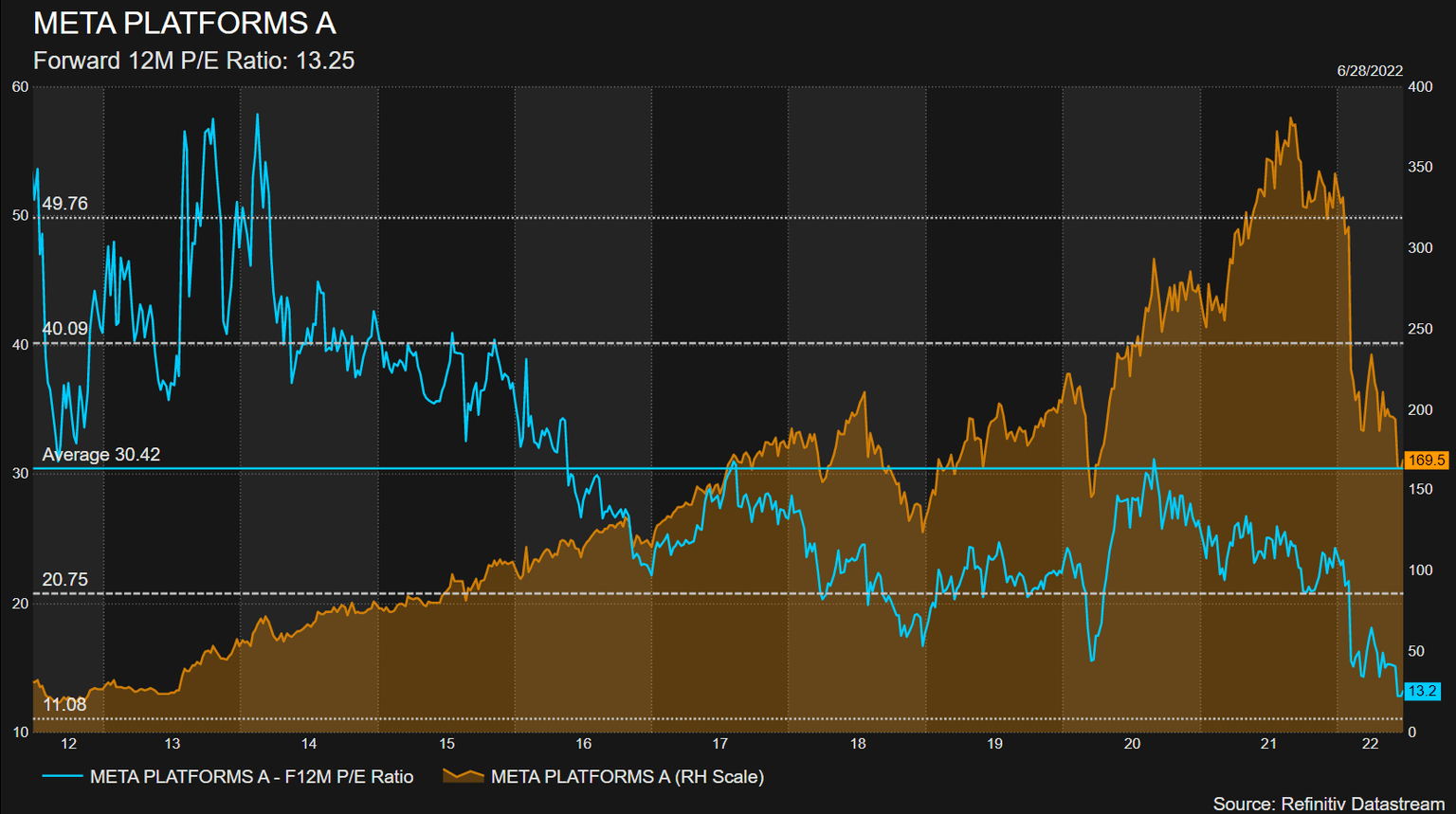Image resolution: width=1456 pixels, height=814 pixels.
Task: Select the "META PLATFORMS A - F12M P/E Ratio" legend label
Action: tap(252, 777)
